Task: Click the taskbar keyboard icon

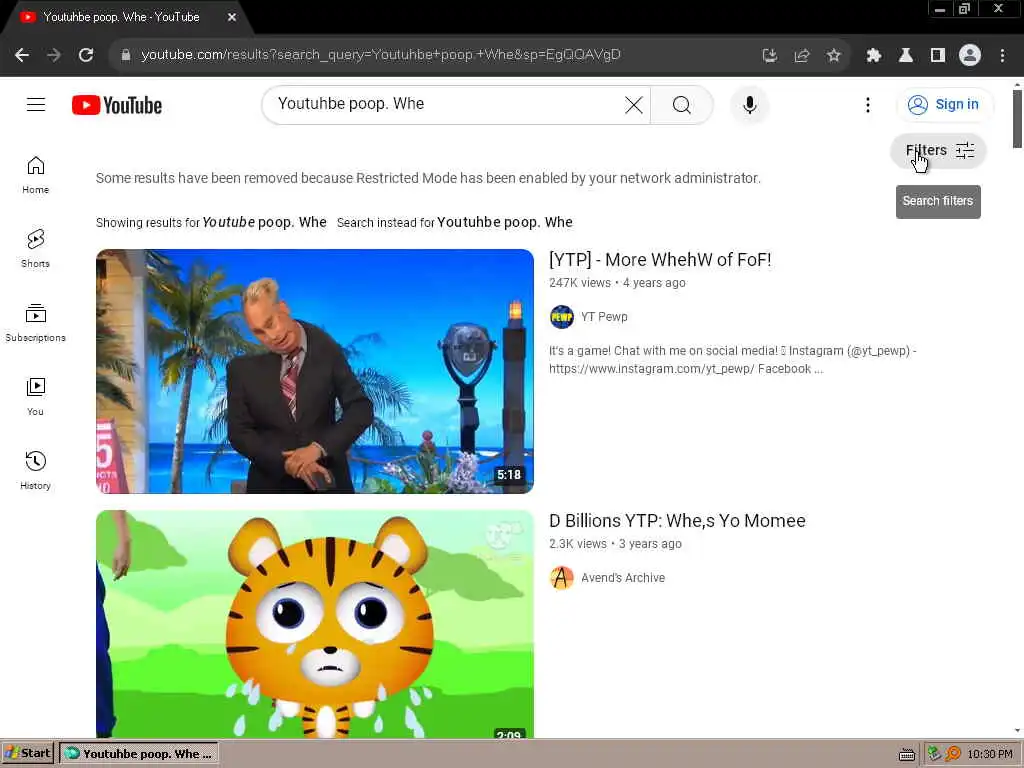Action: 906,754
